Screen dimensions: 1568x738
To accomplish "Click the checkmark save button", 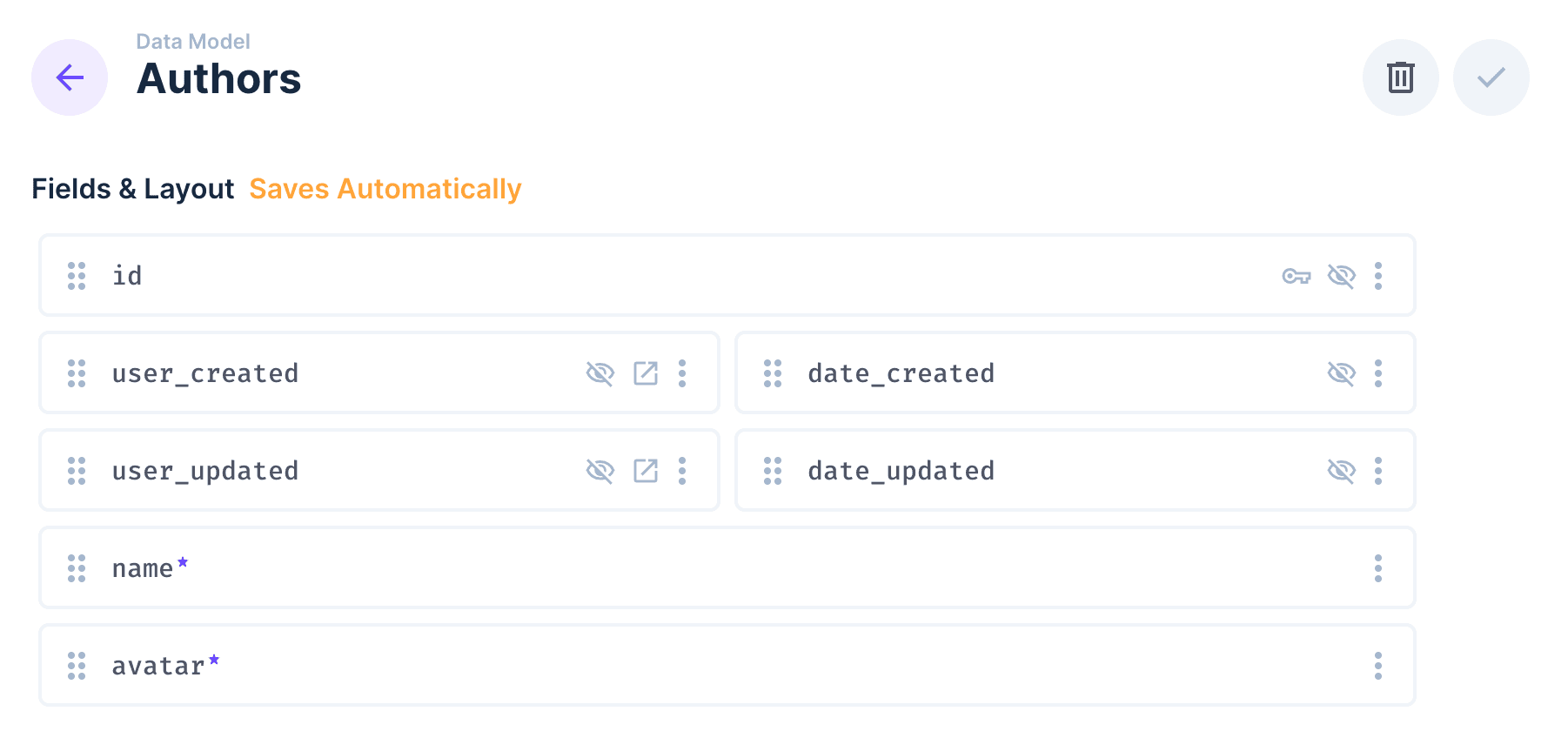I will [x=1491, y=77].
